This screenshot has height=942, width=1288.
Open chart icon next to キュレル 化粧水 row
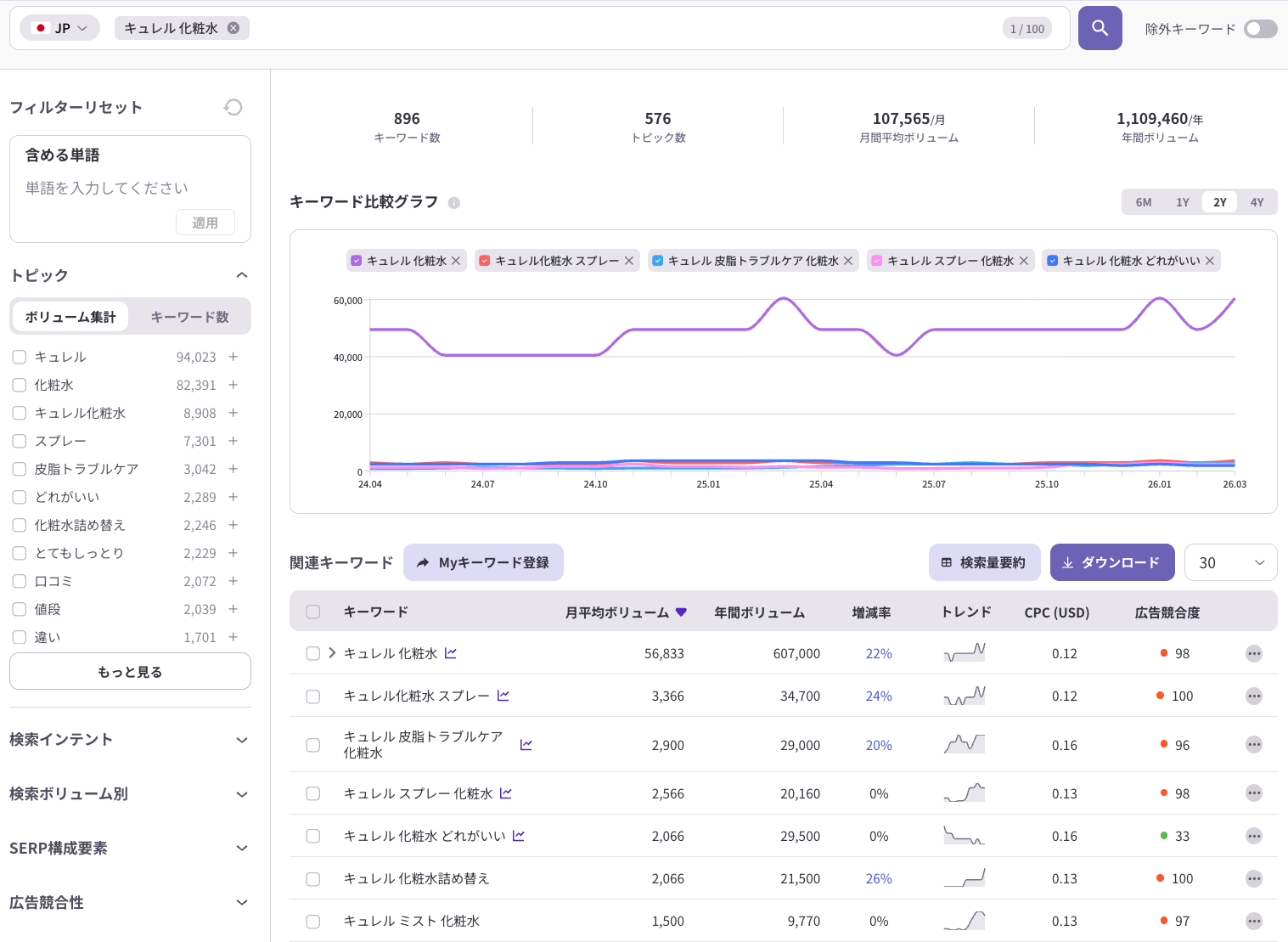[x=451, y=653]
